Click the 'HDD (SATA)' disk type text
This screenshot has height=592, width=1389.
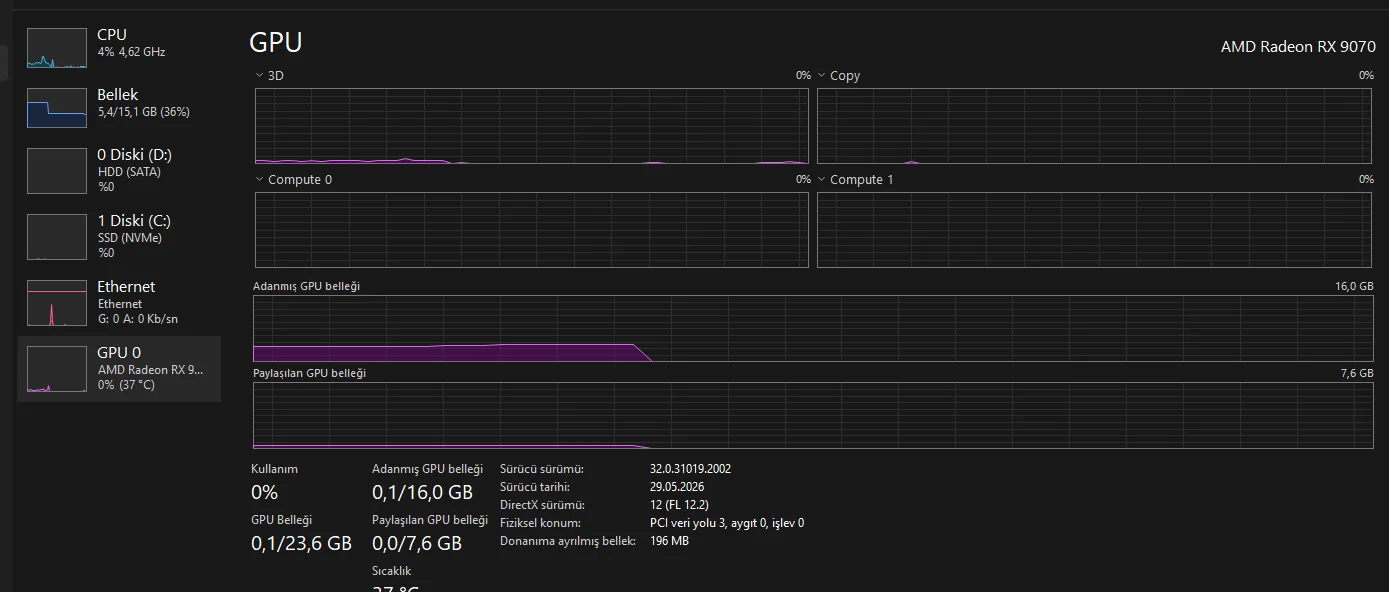click(129, 172)
